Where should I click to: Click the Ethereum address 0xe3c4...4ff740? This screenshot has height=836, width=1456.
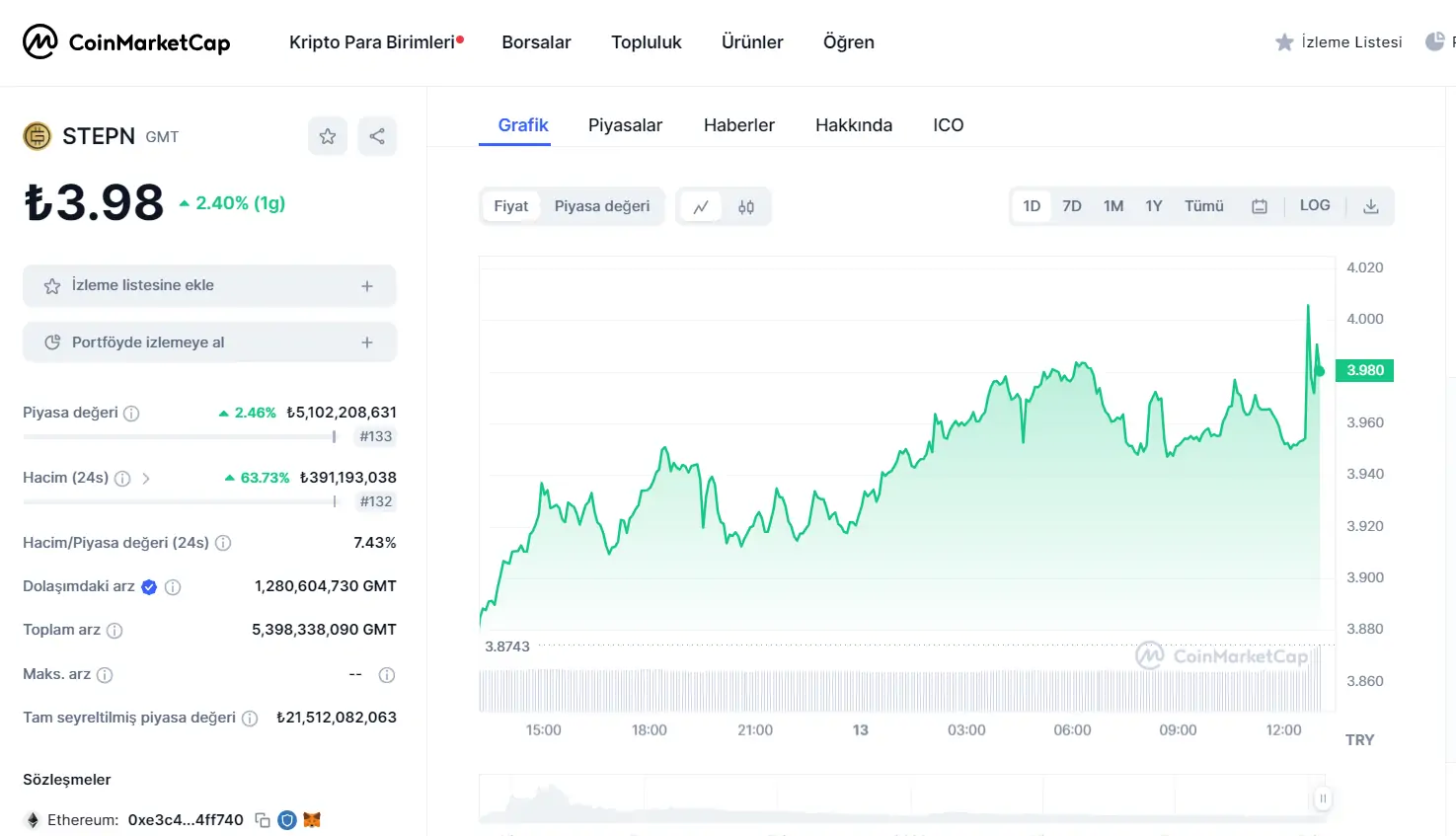(186, 820)
